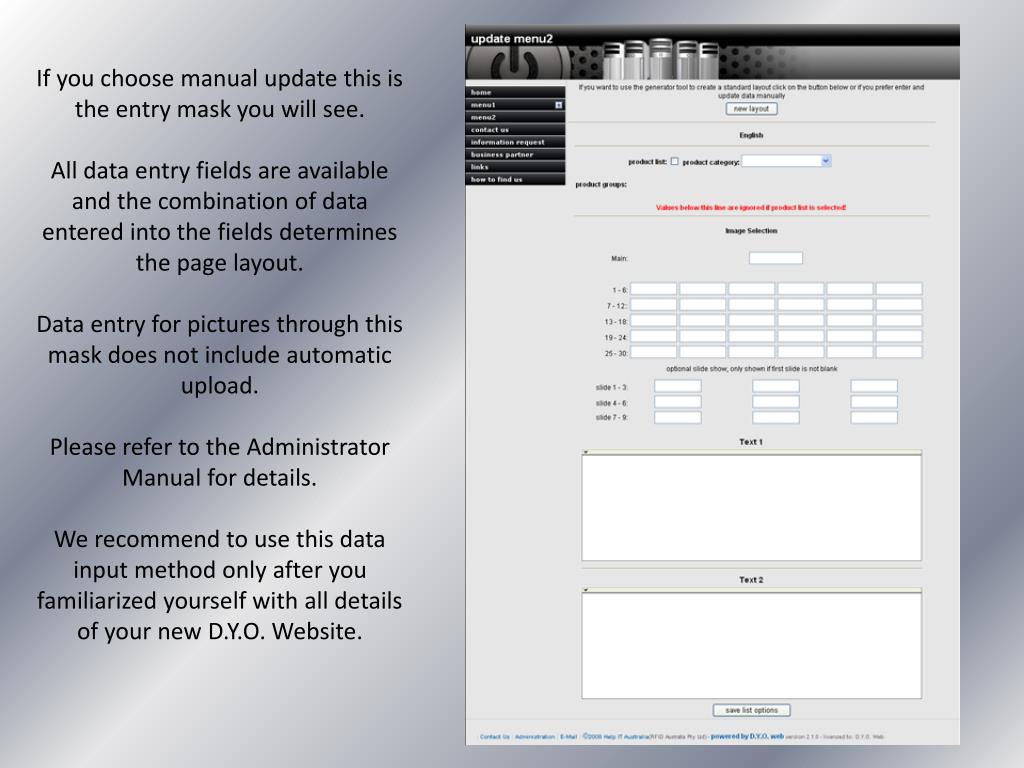The image size is (1024, 768).
Task: Click last image field in row 25 - 30
Action: click(899, 353)
